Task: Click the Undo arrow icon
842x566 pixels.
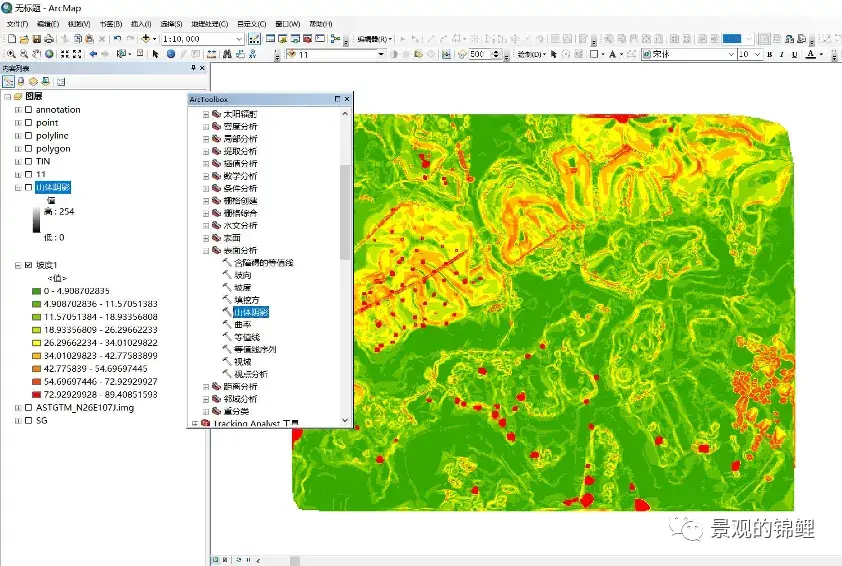Action: tap(117, 39)
